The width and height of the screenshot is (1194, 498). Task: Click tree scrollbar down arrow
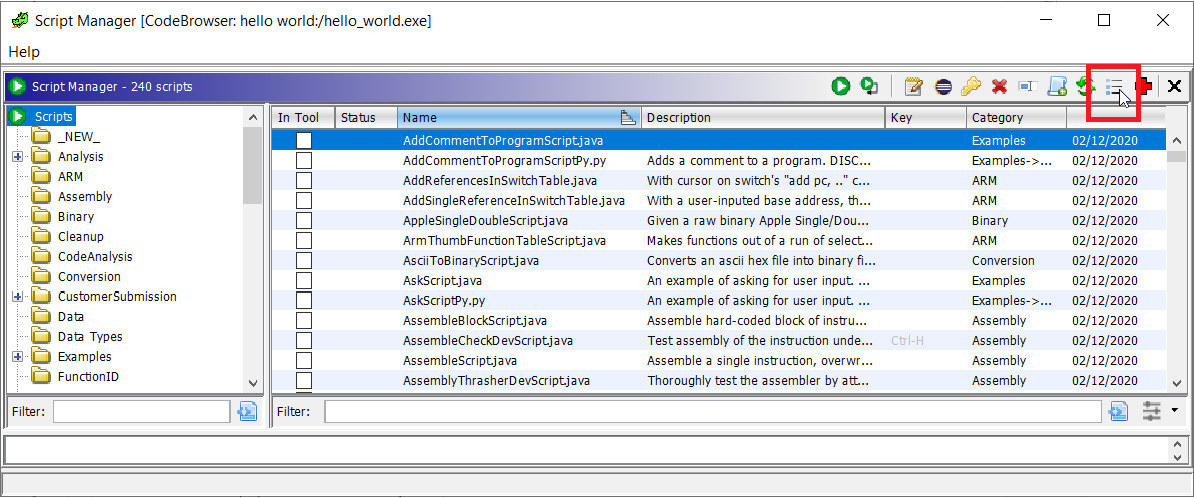pyautogui.click(x=254, y=384)
